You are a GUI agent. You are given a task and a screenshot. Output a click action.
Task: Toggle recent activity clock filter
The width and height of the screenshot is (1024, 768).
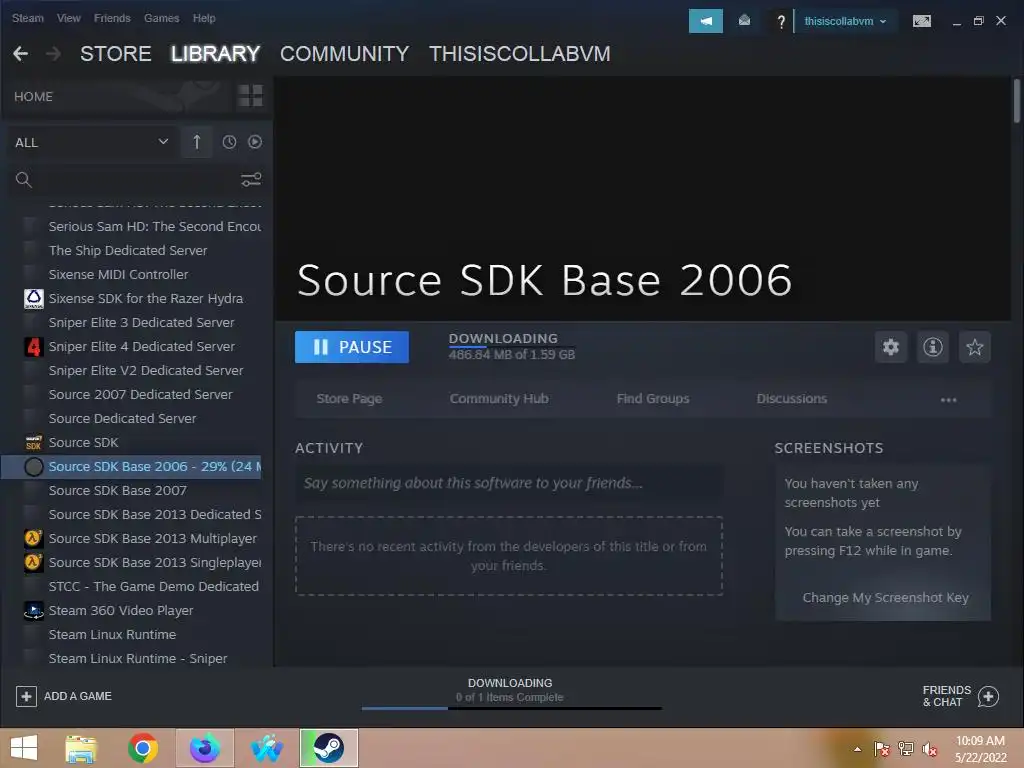[229, 142]
